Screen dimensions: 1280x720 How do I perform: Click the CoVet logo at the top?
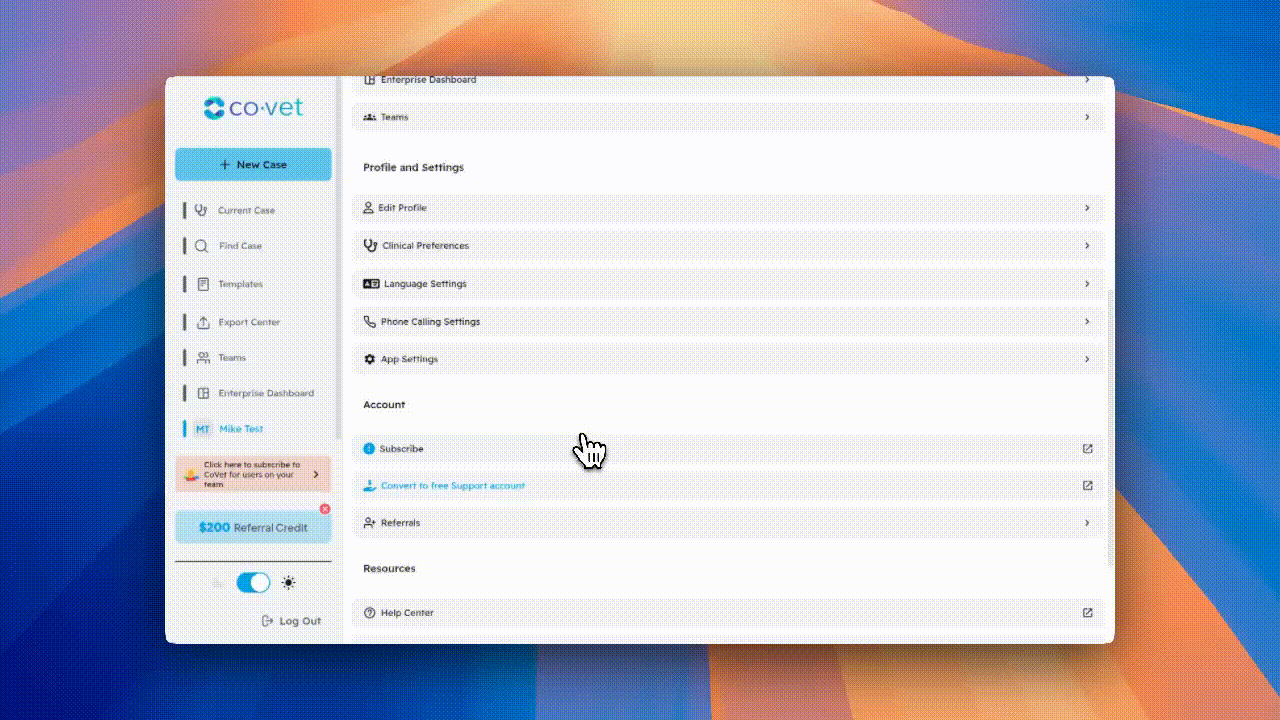(x=253, y=109)
